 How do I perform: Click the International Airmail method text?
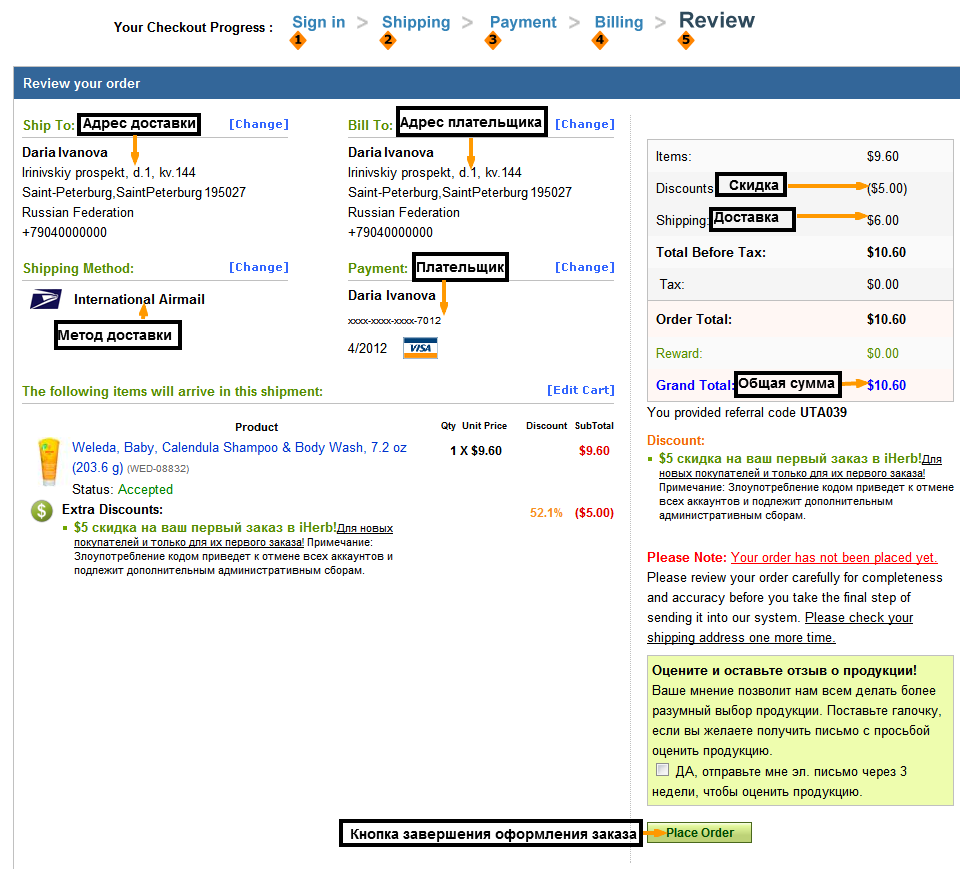pos(139,299)
